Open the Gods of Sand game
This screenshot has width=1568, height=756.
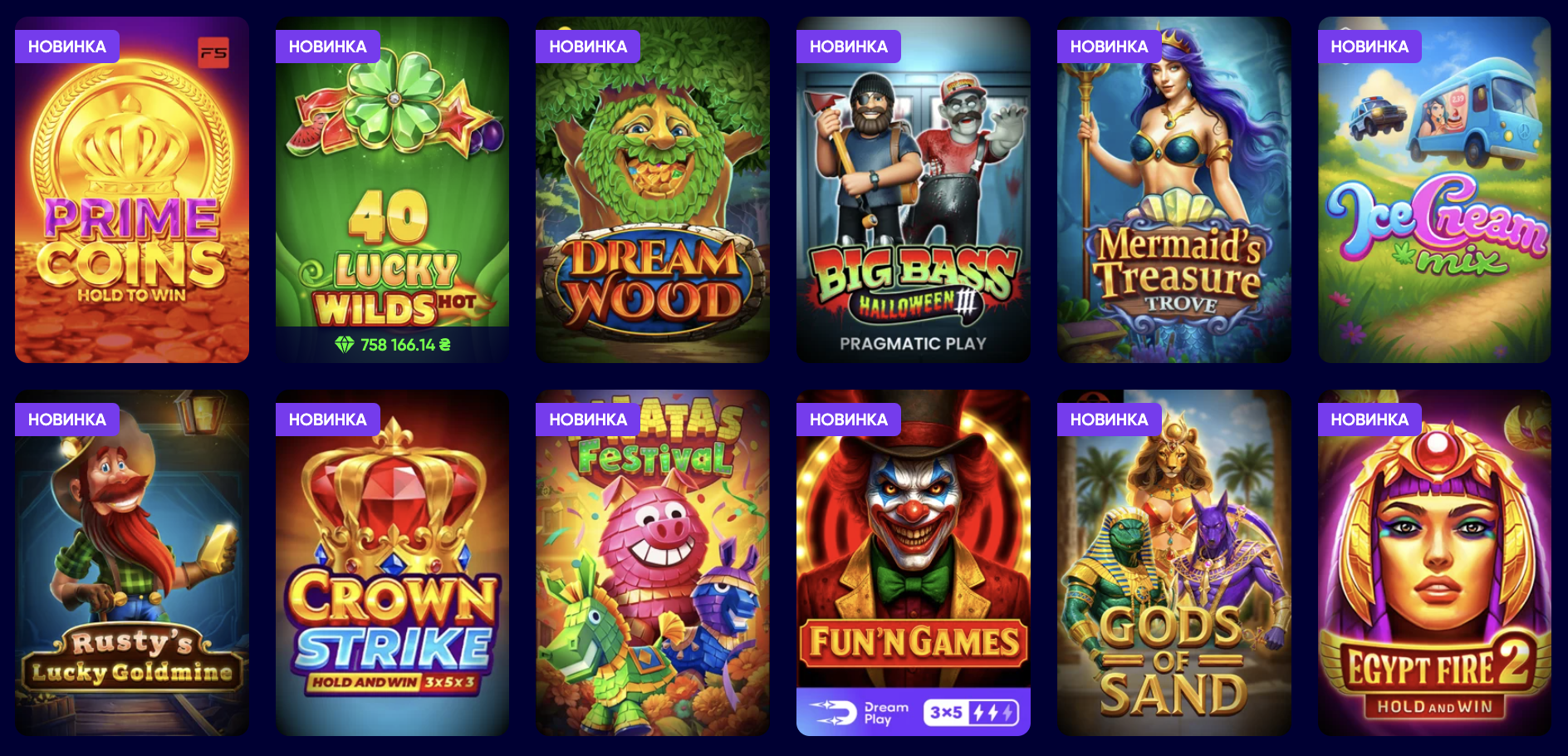point(1174,563)
